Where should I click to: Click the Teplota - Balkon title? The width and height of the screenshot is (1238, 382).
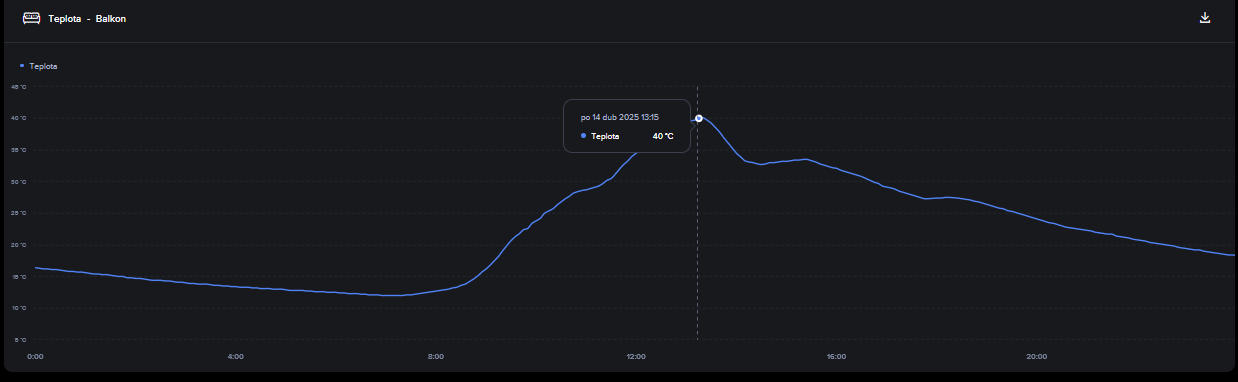(x=87, y=19)
